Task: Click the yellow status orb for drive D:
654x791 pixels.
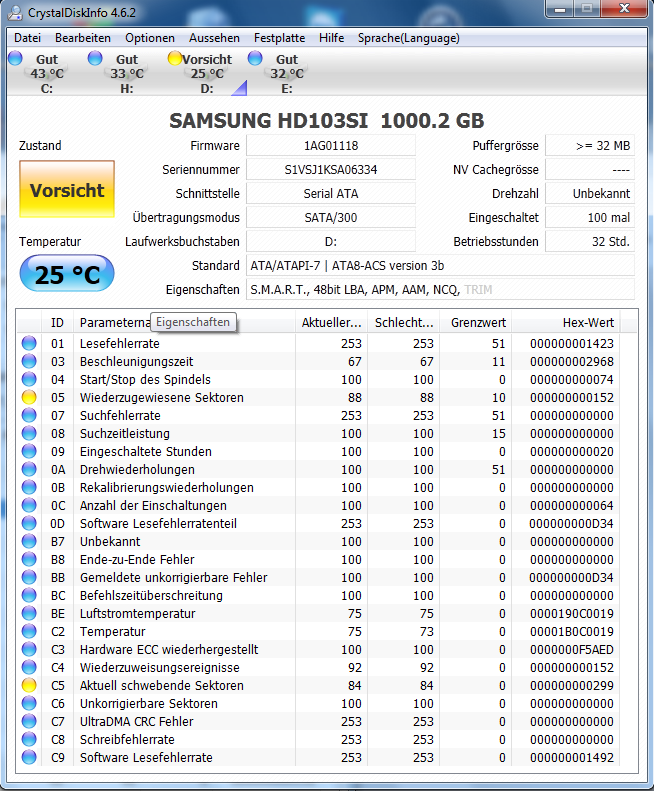Action: click(x=175, y=58)
